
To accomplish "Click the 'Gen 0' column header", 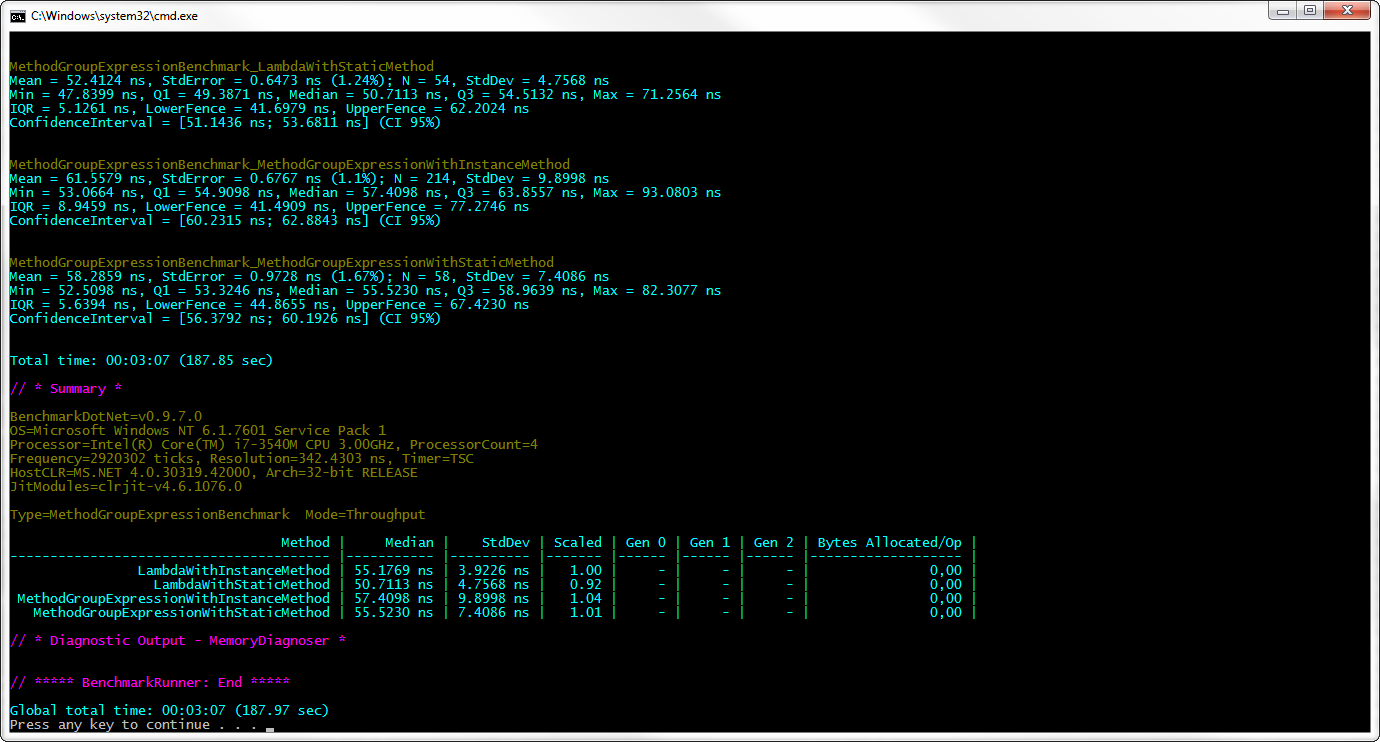I will click(646, 542).
